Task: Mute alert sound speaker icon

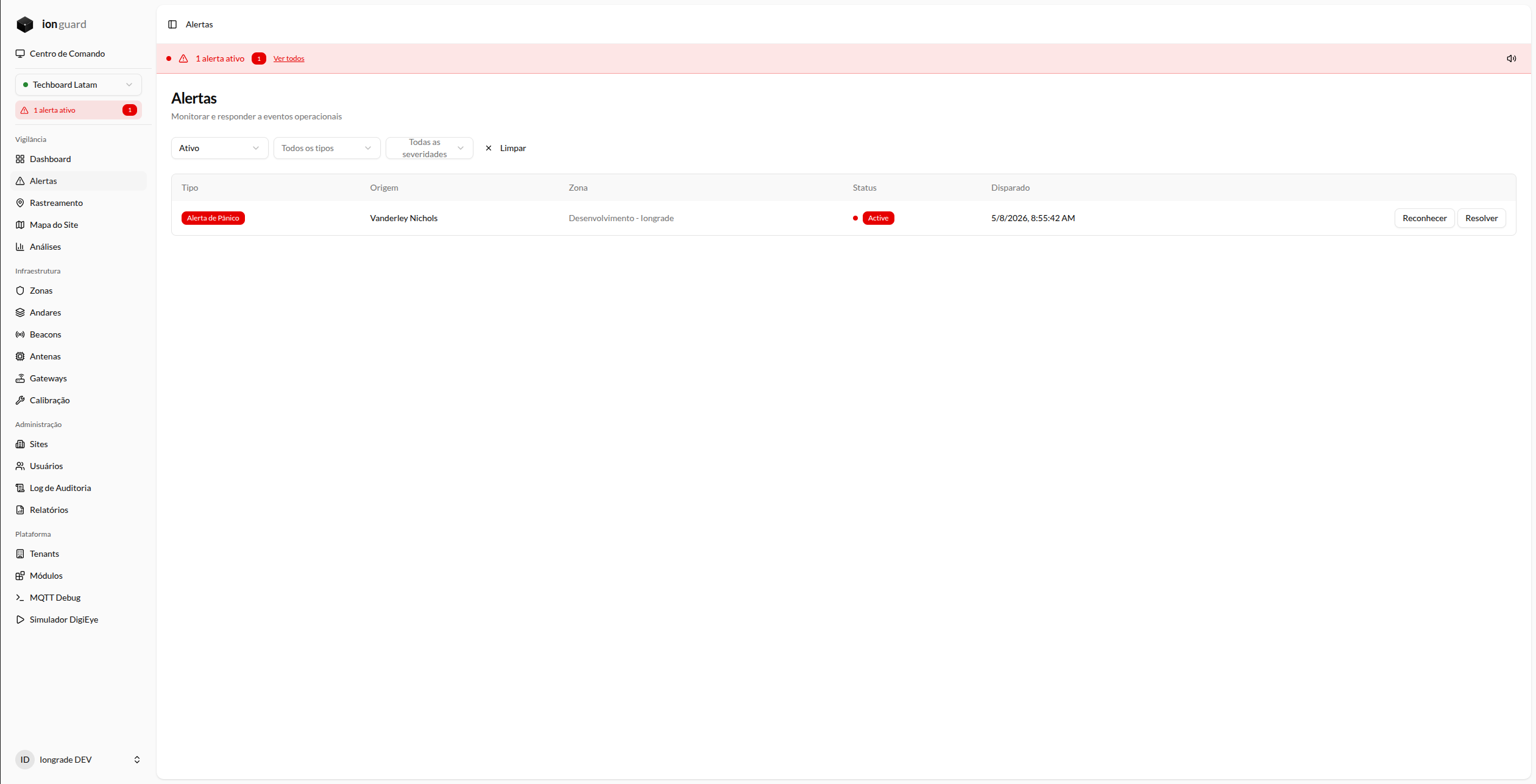Action: coord(1511,58)
